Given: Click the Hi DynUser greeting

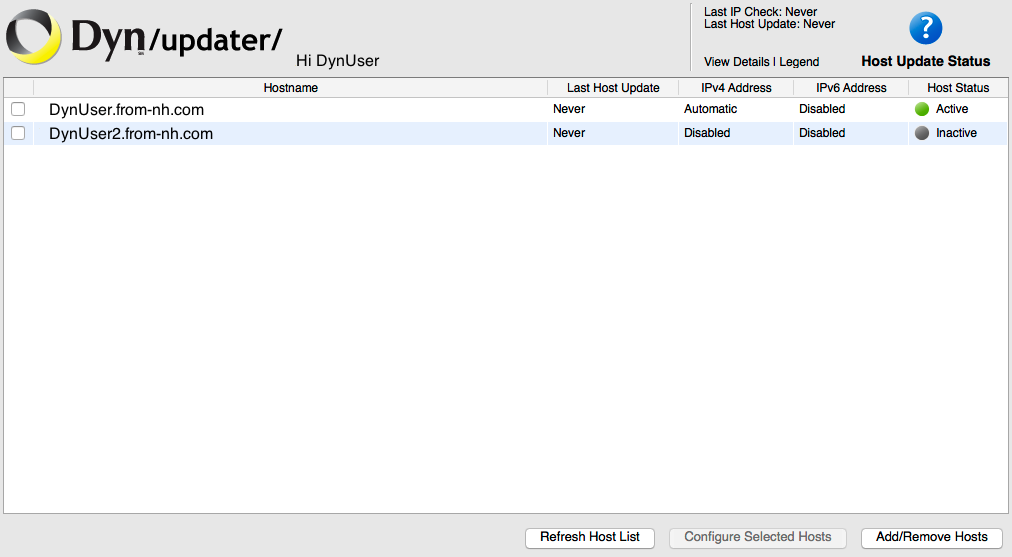Looking at the screenshot, I should coord(338,61).
